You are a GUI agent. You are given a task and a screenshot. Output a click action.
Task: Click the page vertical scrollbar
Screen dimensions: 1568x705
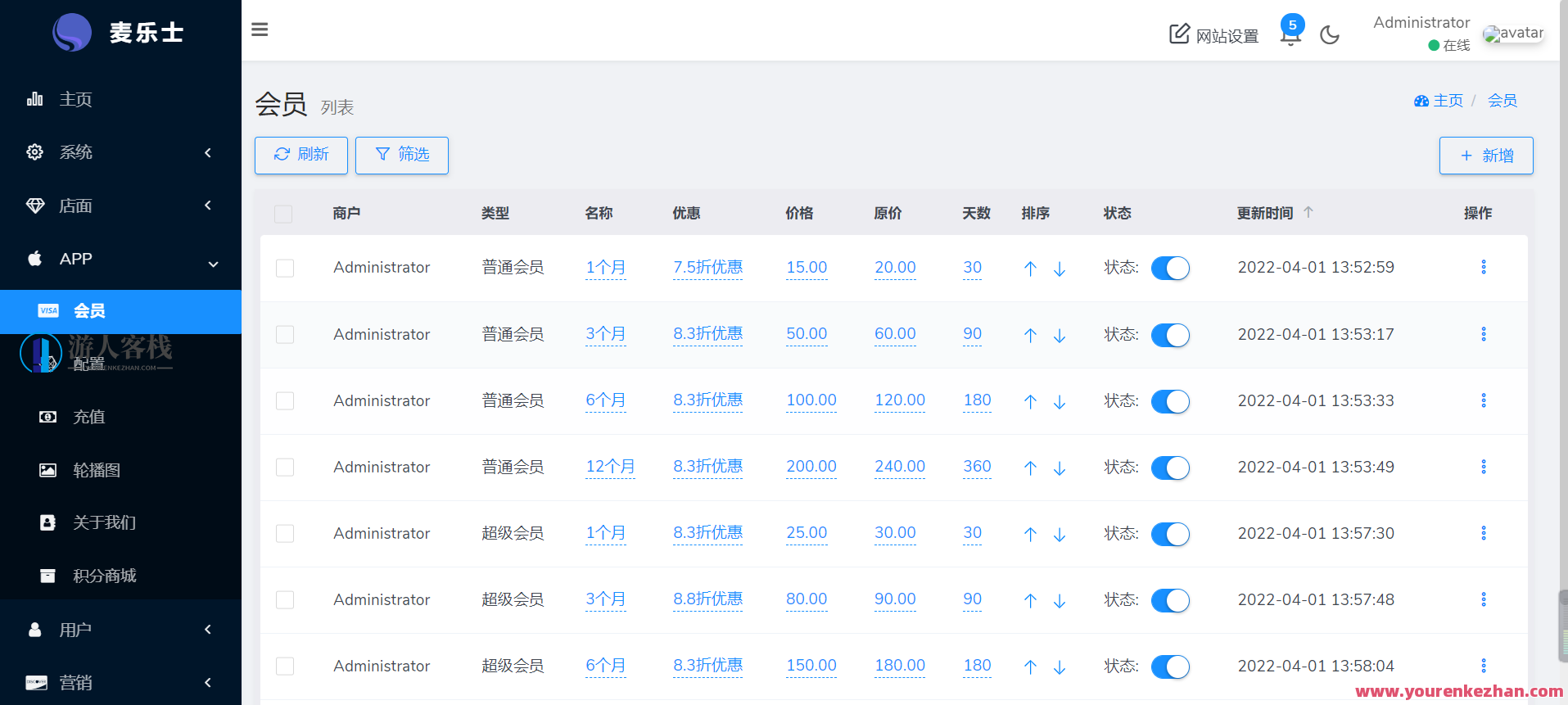[1563, 625]
